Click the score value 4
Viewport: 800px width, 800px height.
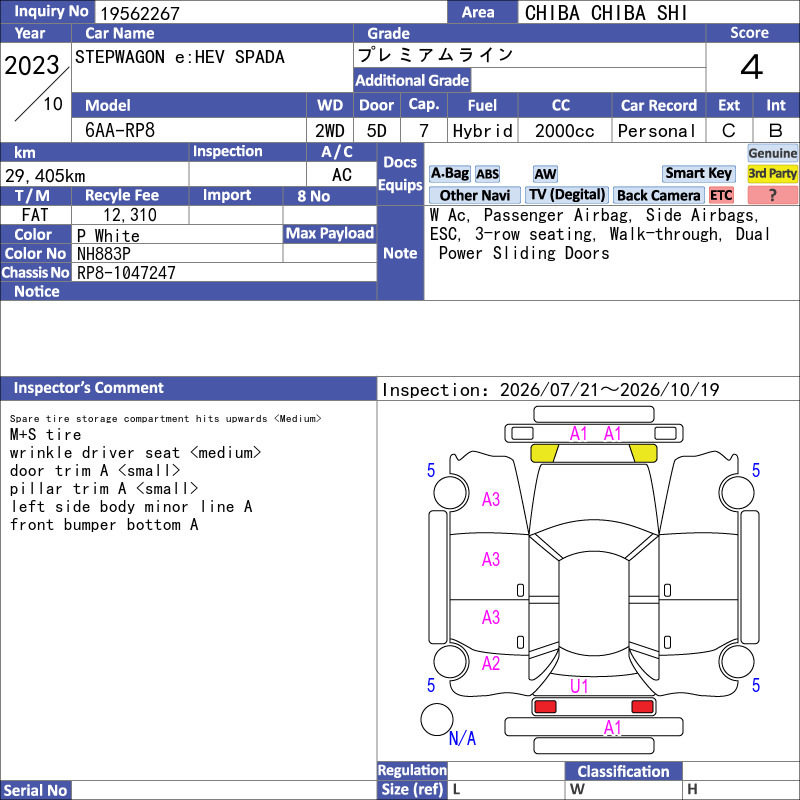click(x=752, y=67)
